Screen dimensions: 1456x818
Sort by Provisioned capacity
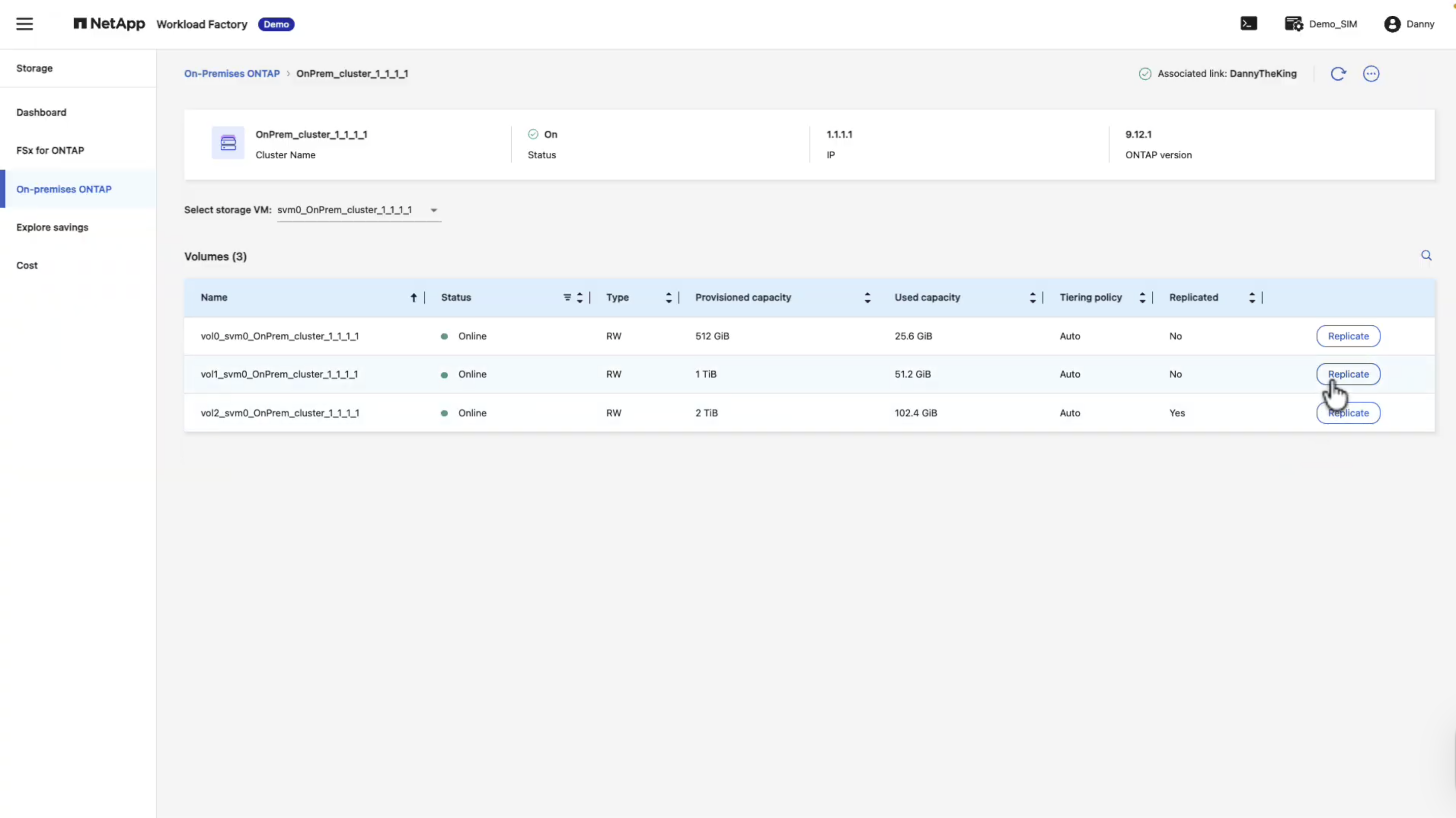[x=867, y=298]
